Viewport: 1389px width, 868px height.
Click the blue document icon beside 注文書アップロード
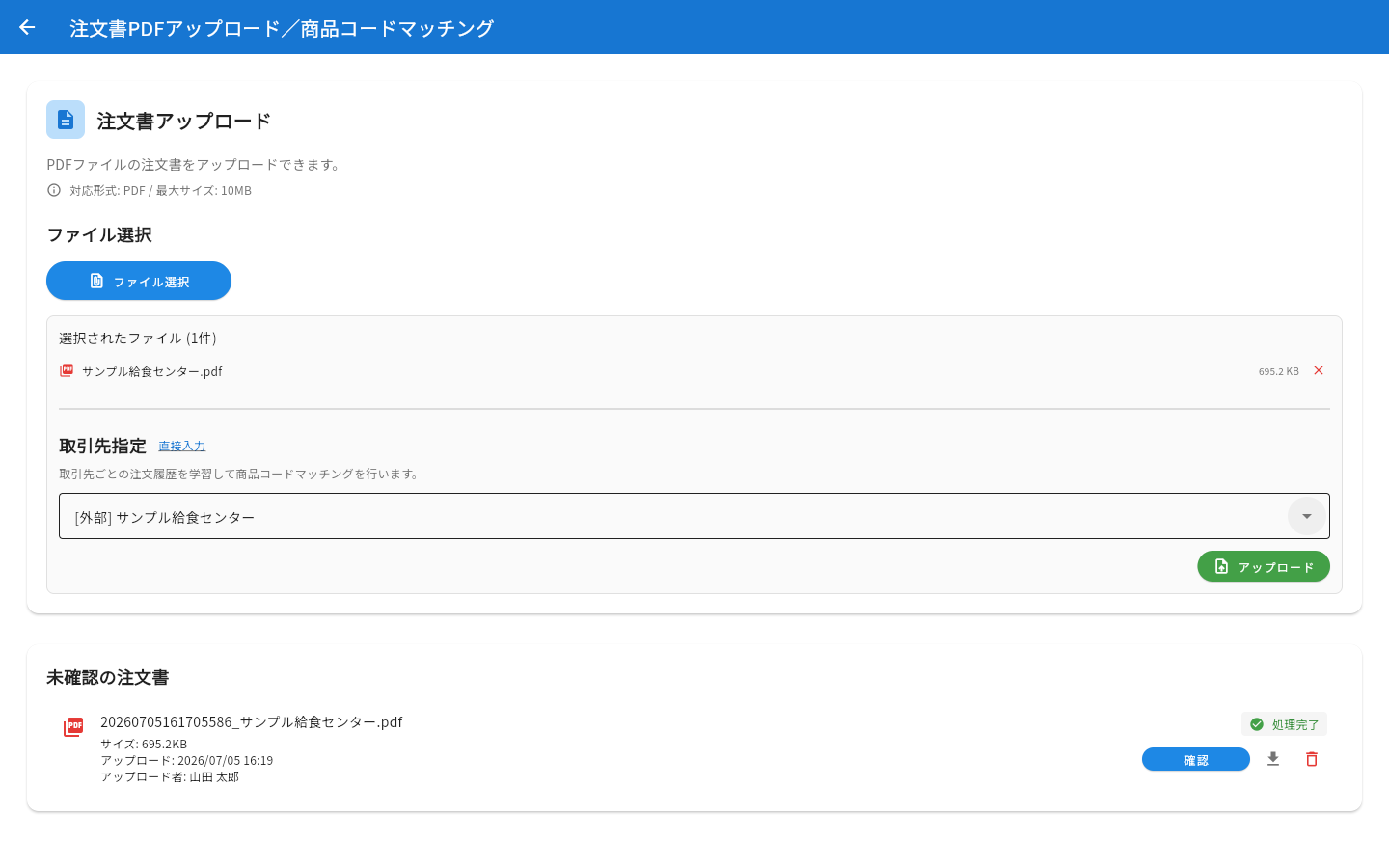click(x=66, y=120)
